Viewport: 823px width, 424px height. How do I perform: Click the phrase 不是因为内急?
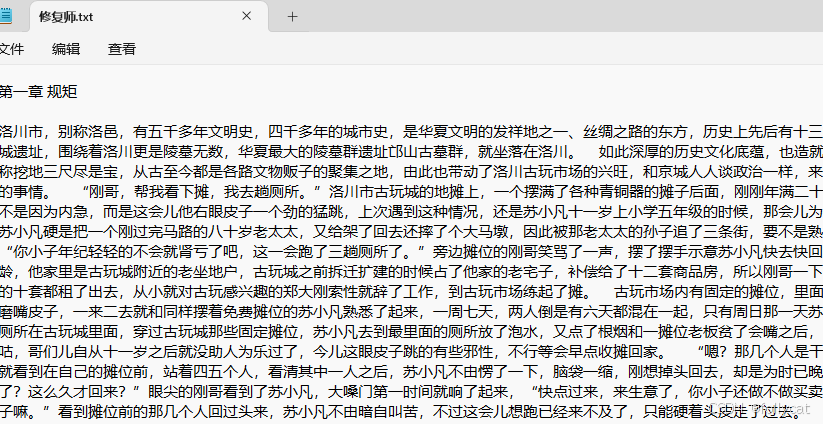coord(44,211)
